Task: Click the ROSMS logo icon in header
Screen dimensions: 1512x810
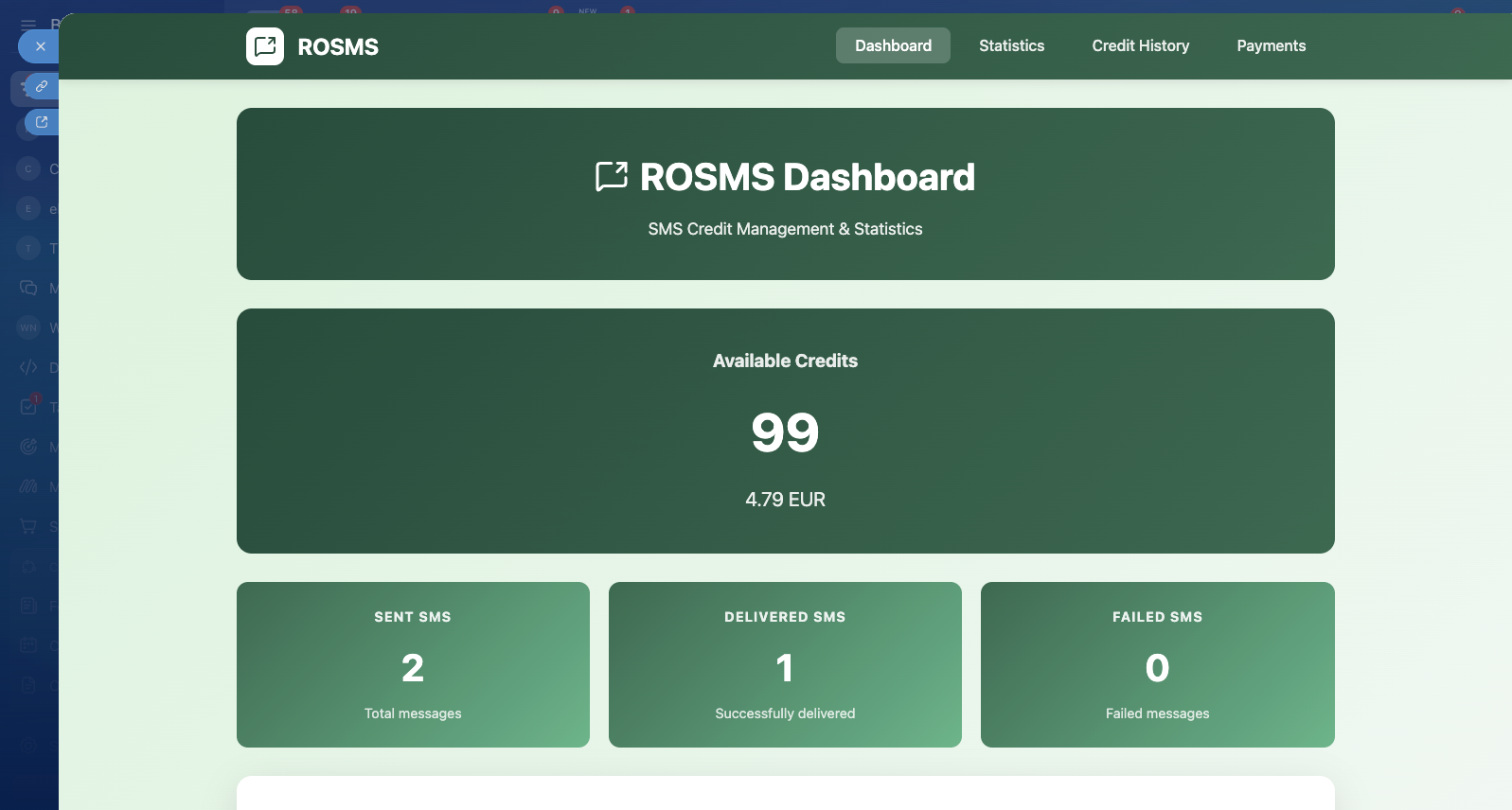Action: point(265,46)
